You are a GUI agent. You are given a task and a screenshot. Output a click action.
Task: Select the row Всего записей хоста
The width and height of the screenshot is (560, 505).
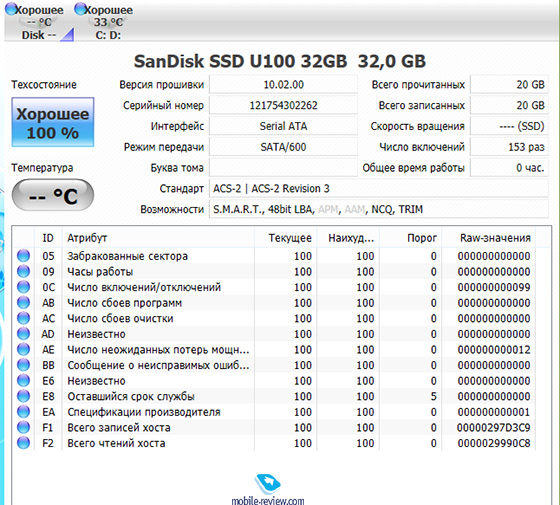[x=274, y=427]
